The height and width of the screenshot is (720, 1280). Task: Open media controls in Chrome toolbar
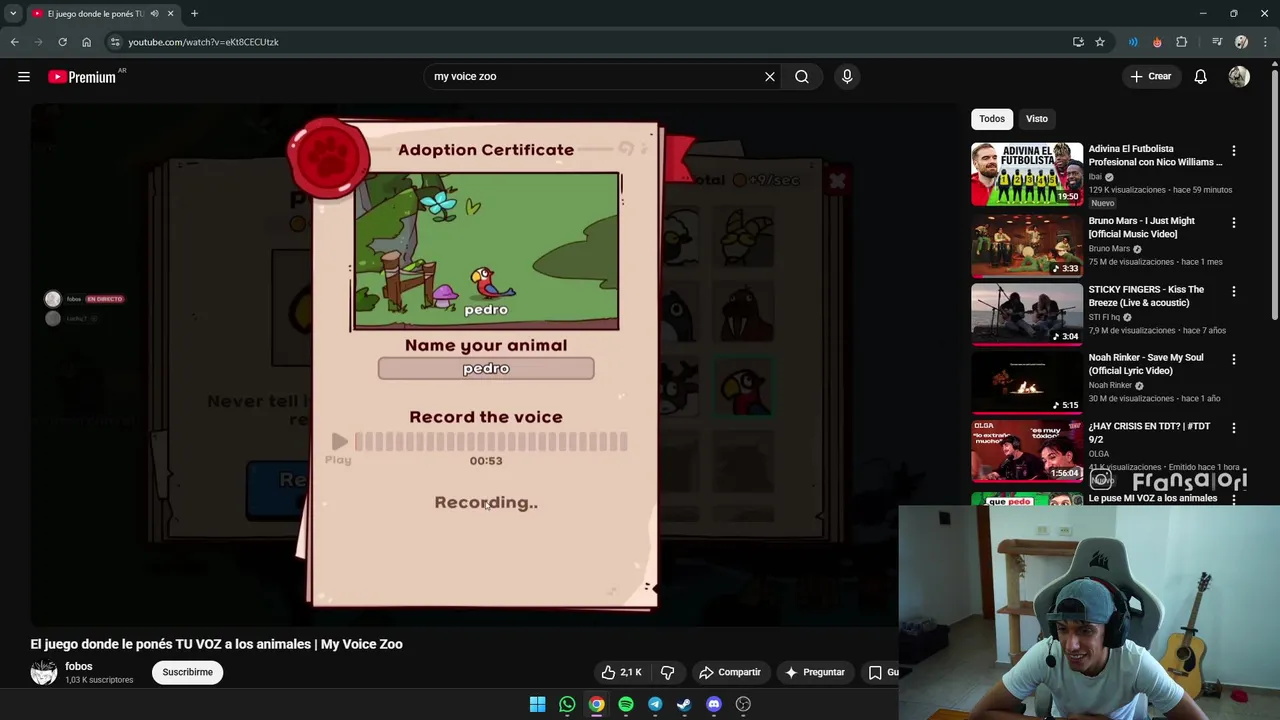pyautogui.click(x=1217, y=42)
